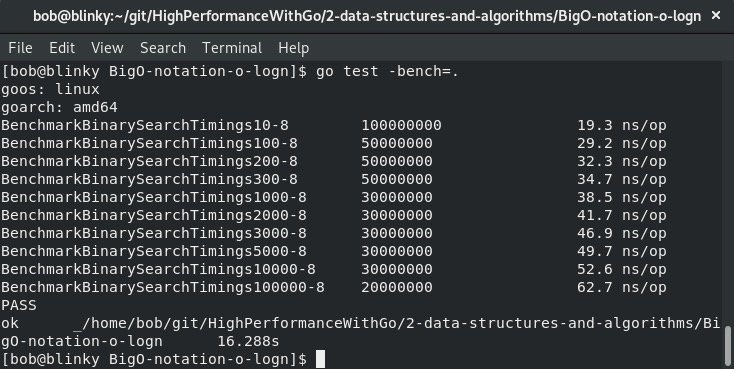Click the BenchmarkBinarySearchTimings100000-8 line

coord(334,287)
